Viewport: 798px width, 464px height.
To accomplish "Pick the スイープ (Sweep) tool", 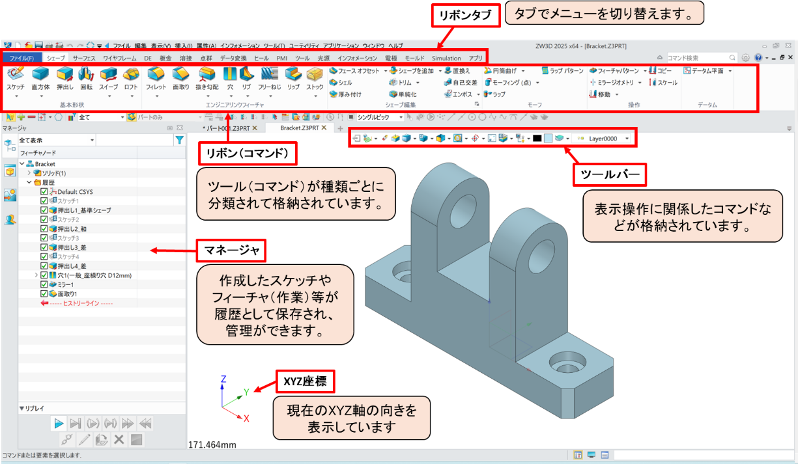I will click(108, 78).
